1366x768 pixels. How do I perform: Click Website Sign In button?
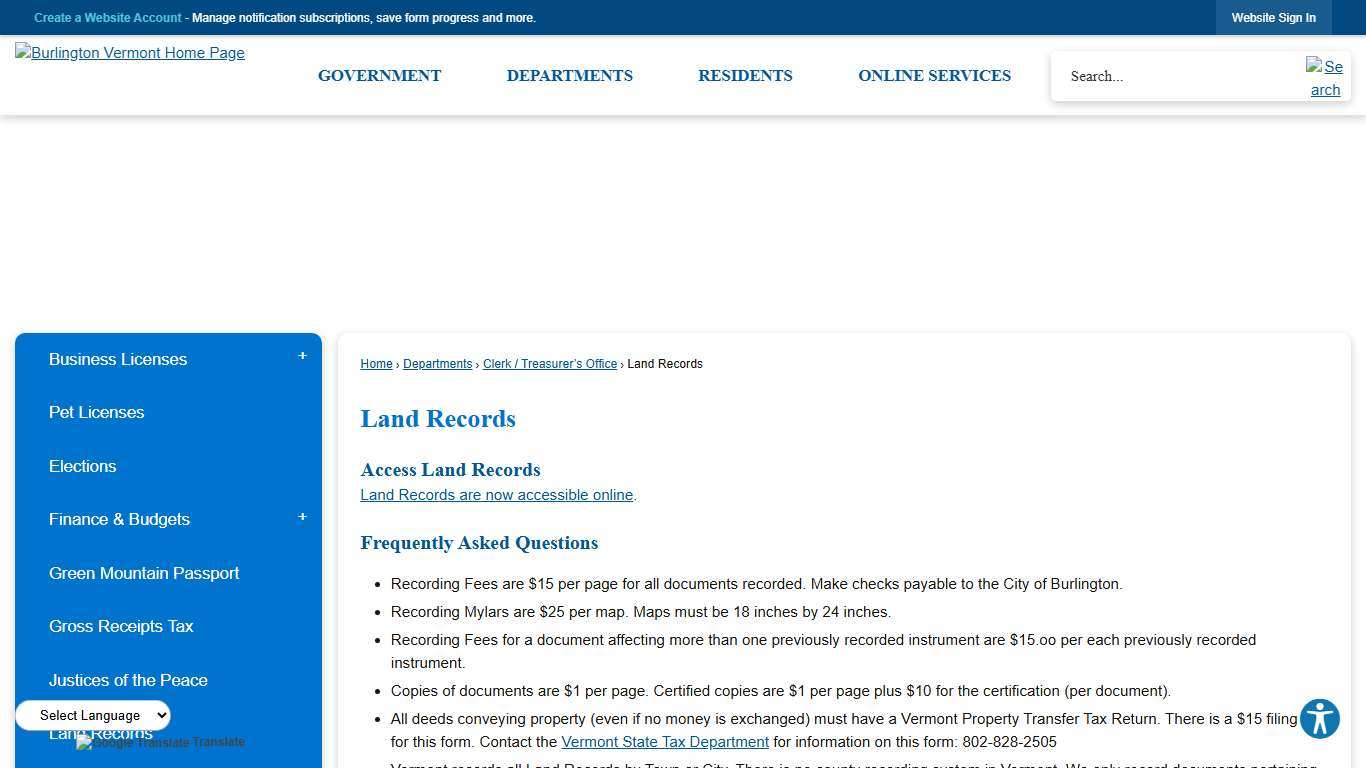point(1273,18)
